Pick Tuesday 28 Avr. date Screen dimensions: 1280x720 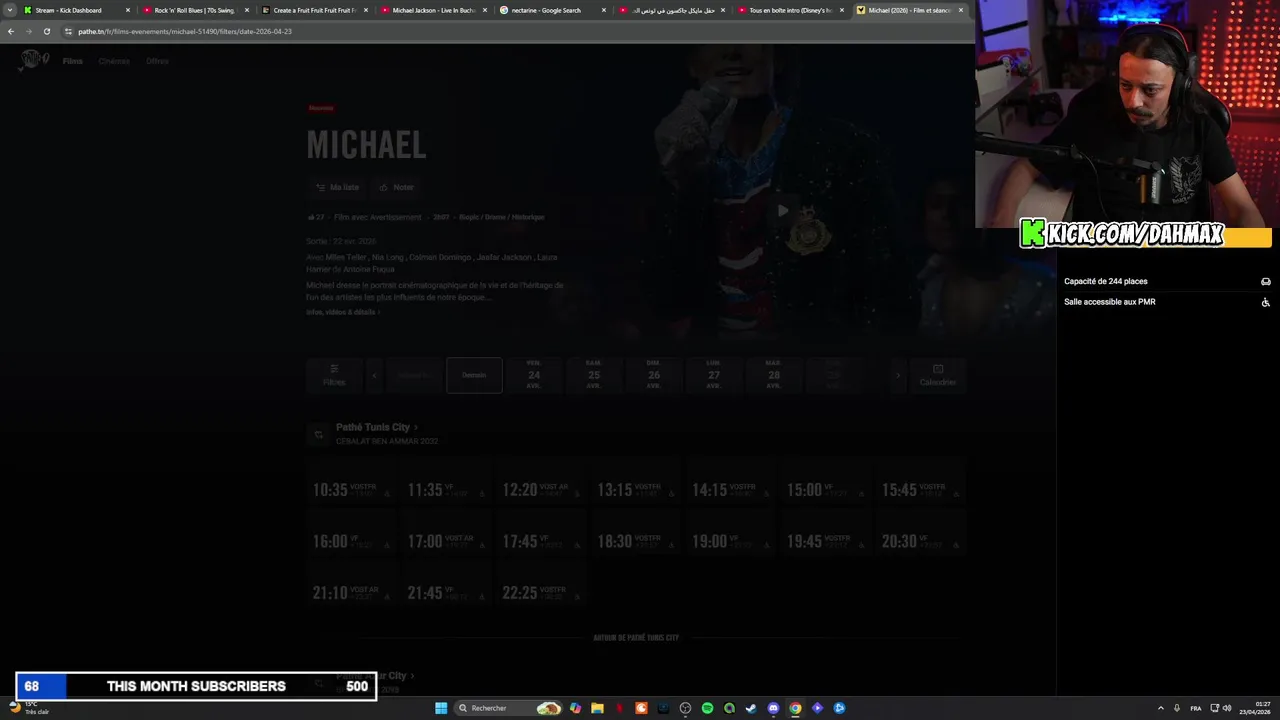[774, 375]
